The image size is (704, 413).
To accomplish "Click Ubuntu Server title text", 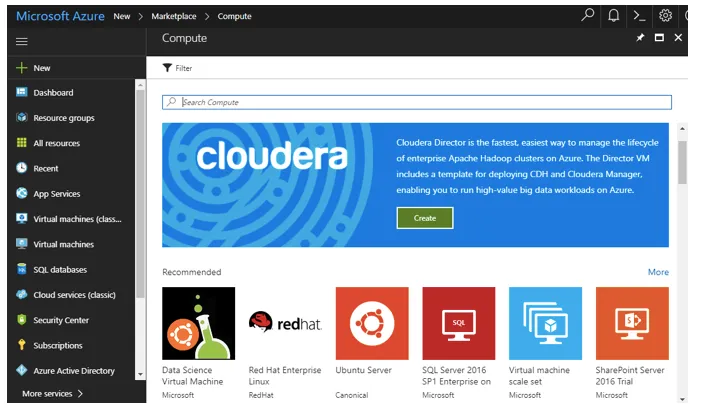I will (363, 370).
